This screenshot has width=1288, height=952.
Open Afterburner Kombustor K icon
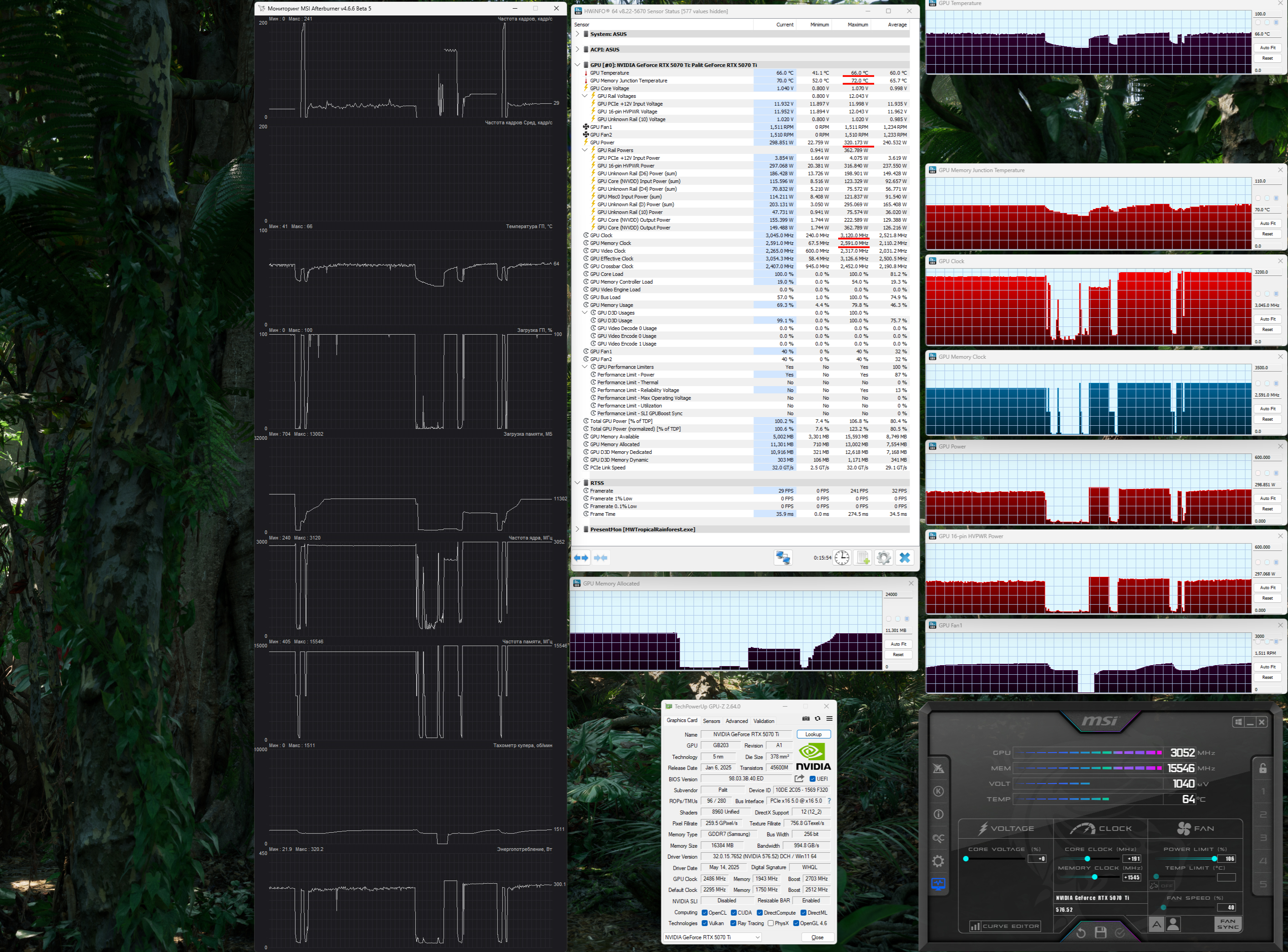pyautogui.click(x=938, y=791)
